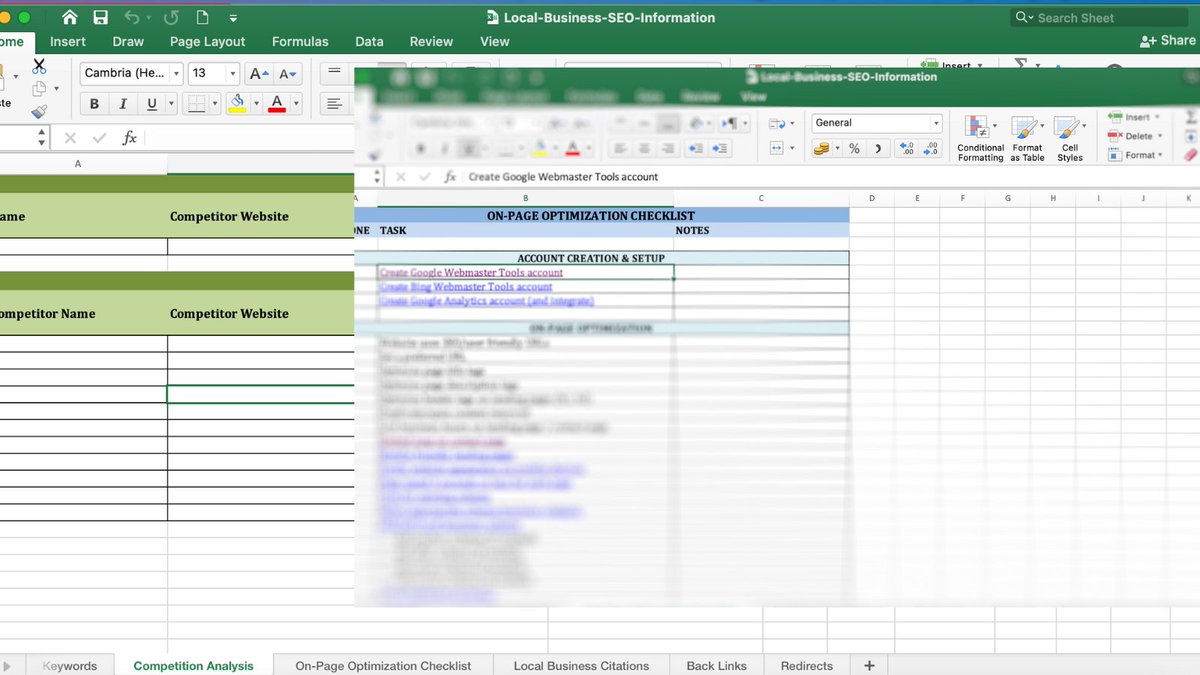Click the fx insert function icon
The image size is (1200, 675).
130,138
